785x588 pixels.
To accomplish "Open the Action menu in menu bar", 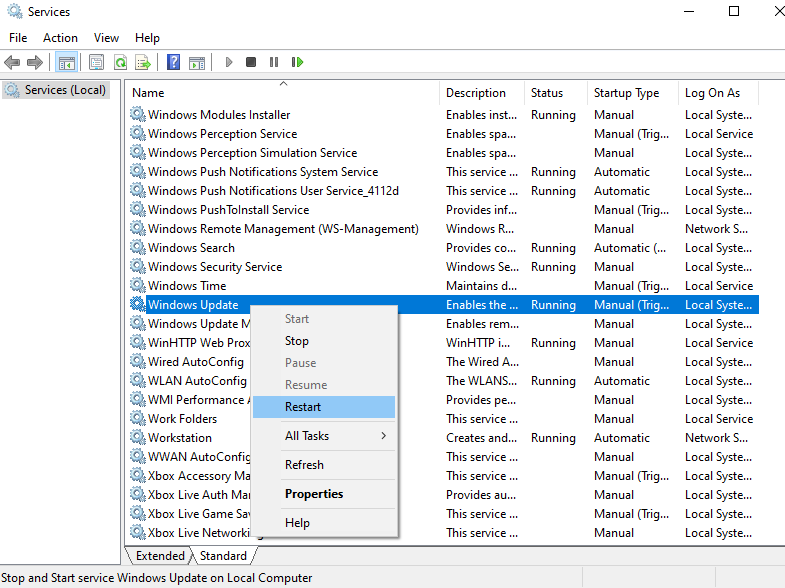I will pos(60,37).
